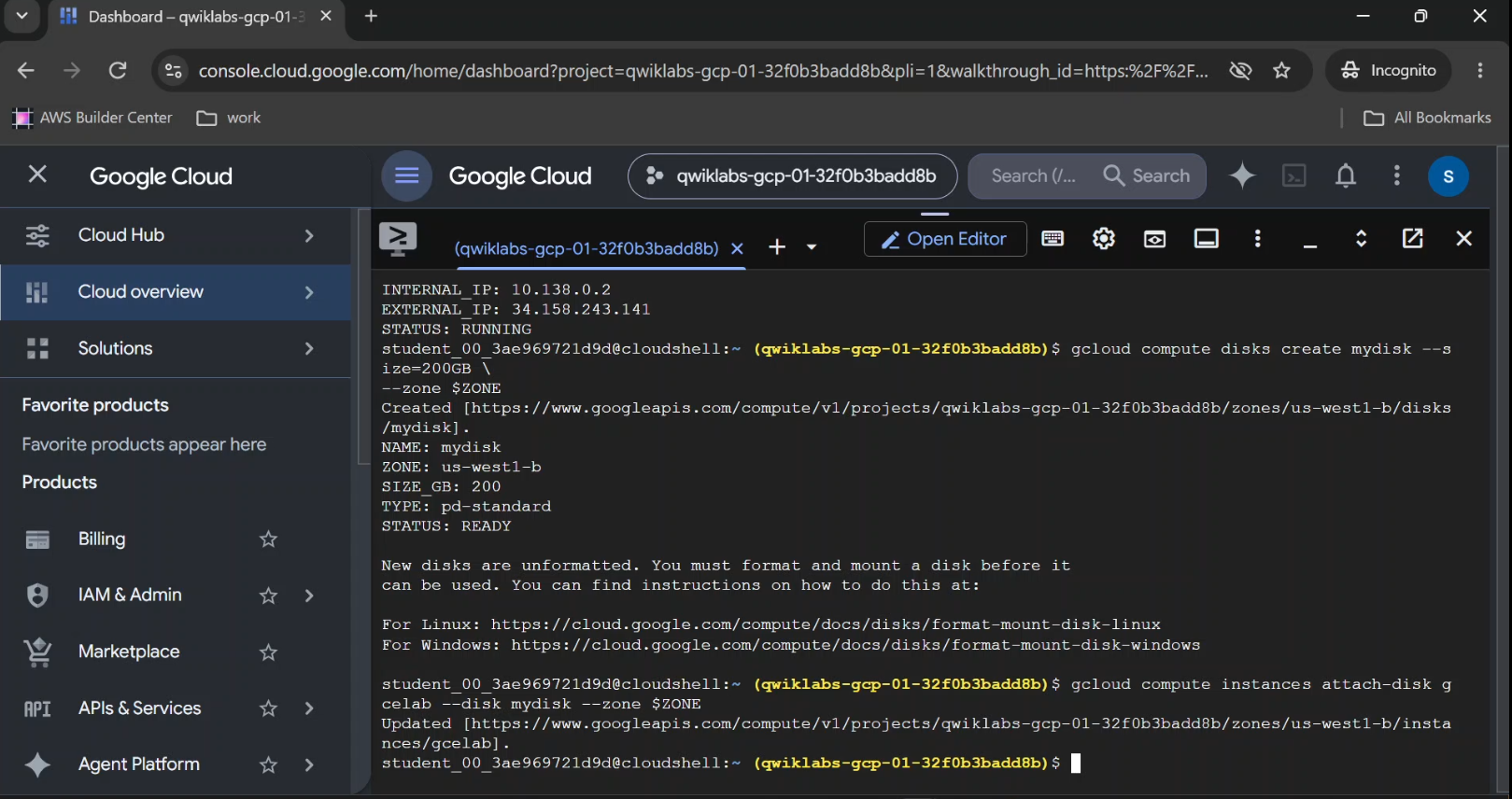This screenshot has height=799, width=1512.
Task: Open the top bar three-dot settings menu
Action: 1397,175
